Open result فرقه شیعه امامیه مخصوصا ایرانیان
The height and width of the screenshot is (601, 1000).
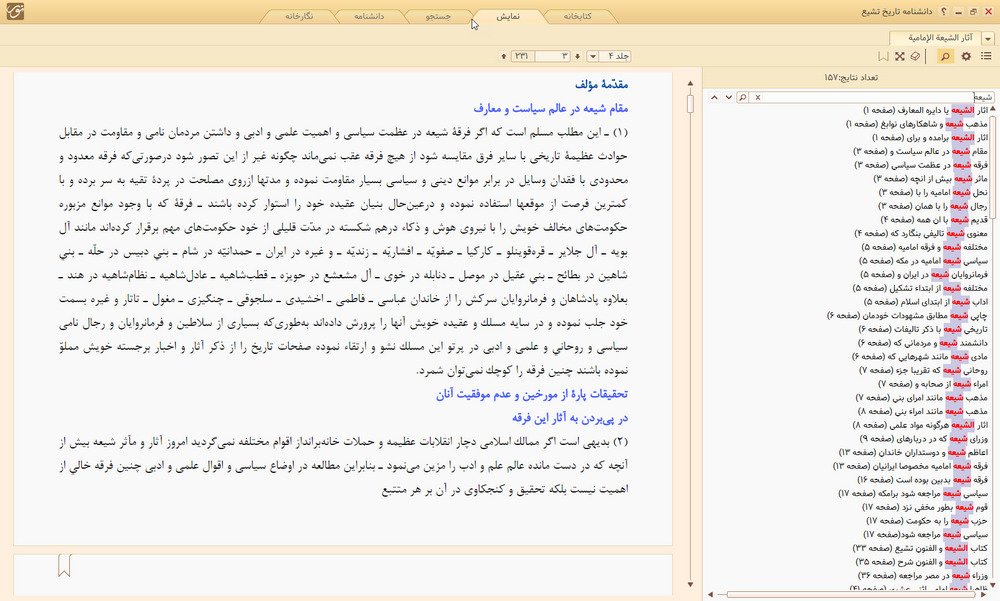pyautogui.click(x=910, y=466)
